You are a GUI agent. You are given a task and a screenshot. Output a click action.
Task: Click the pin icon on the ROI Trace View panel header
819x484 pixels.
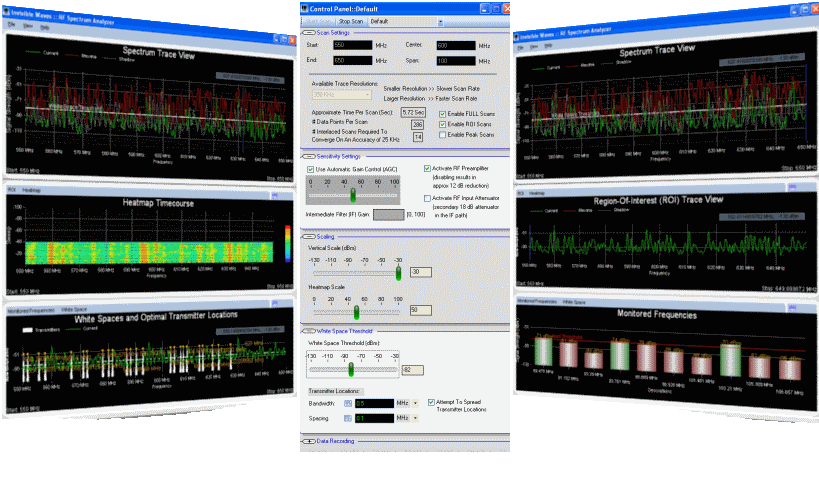click(792, 187)
